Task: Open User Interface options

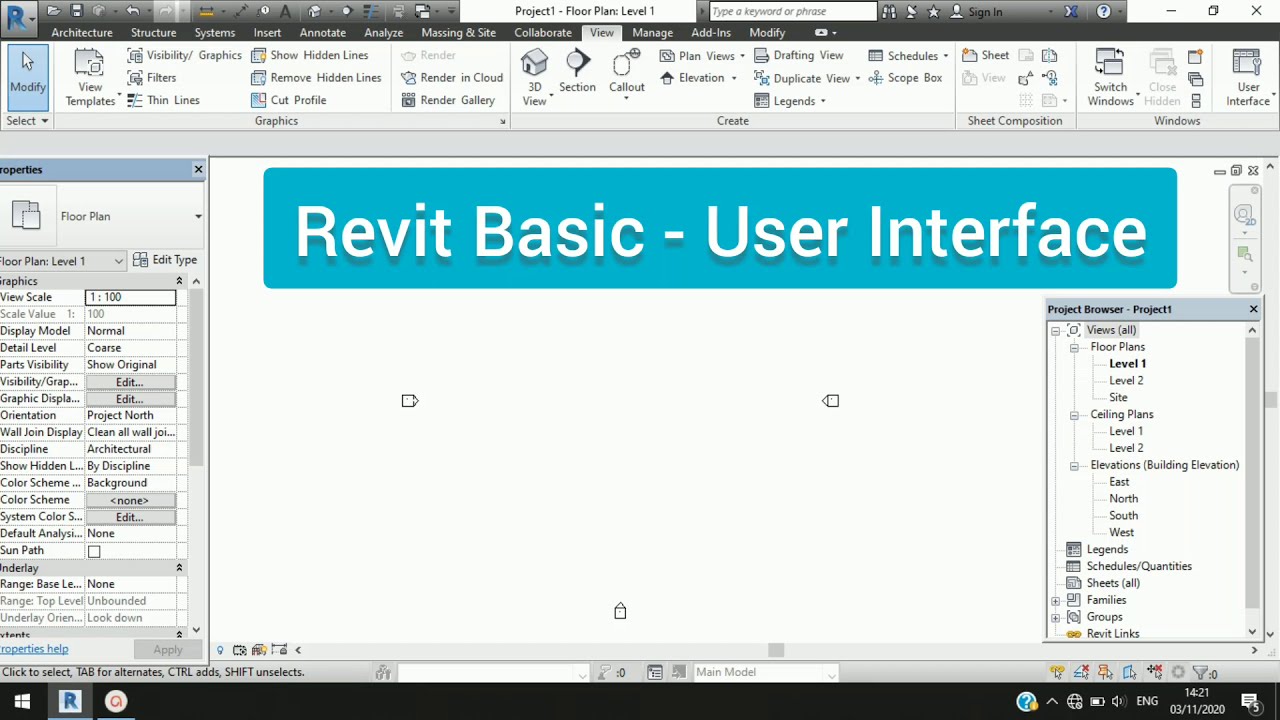Action: coord(1248,78)
